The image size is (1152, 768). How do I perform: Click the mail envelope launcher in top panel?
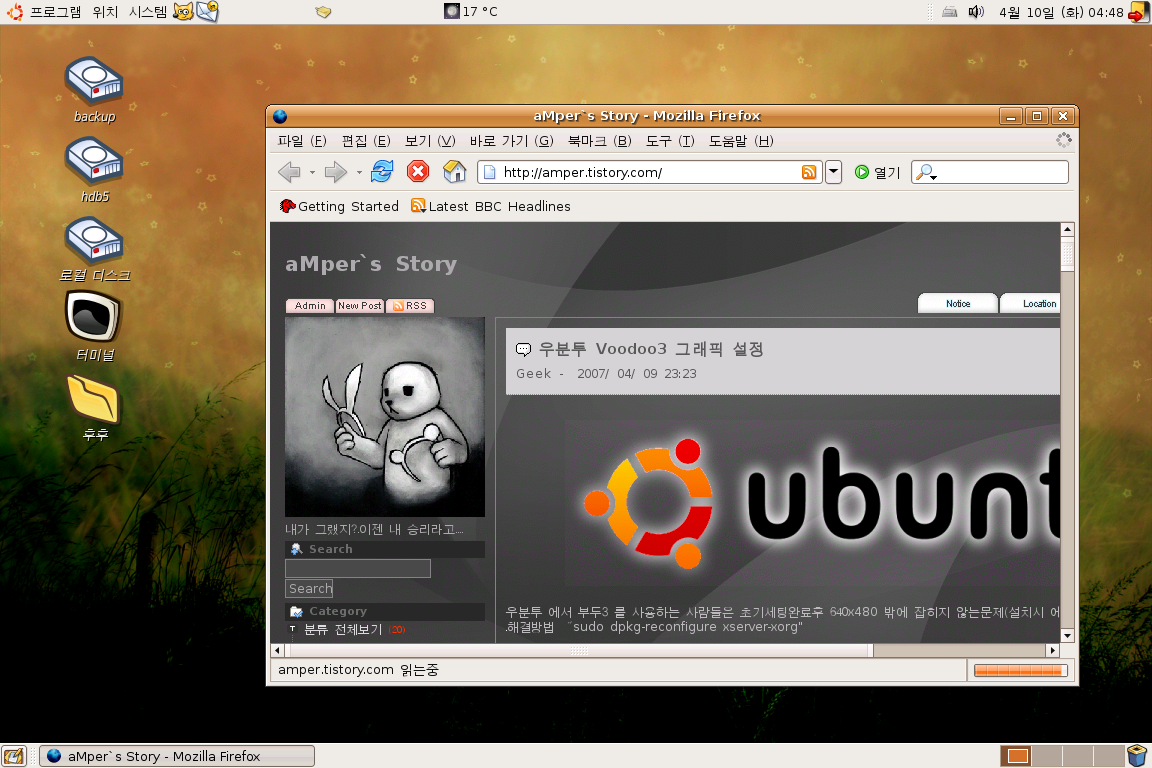tap(208, 12)
